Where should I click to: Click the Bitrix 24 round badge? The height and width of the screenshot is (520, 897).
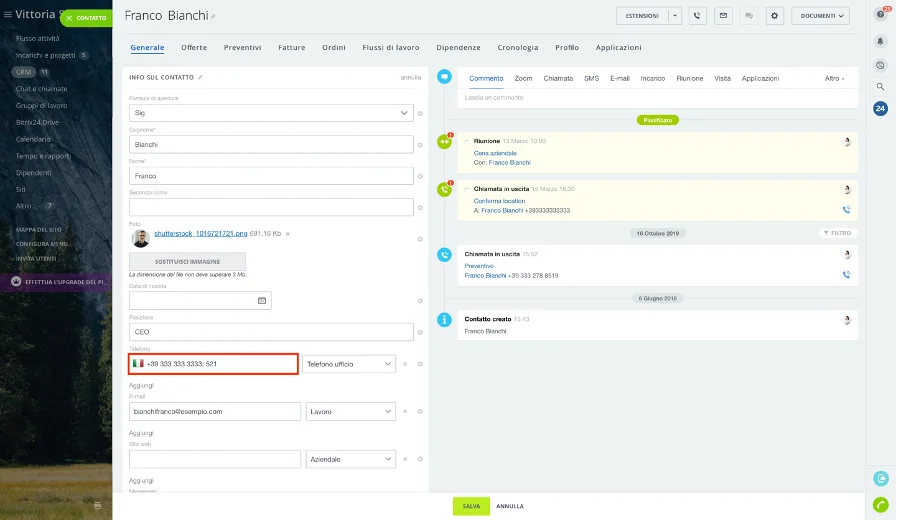(880, 108)
